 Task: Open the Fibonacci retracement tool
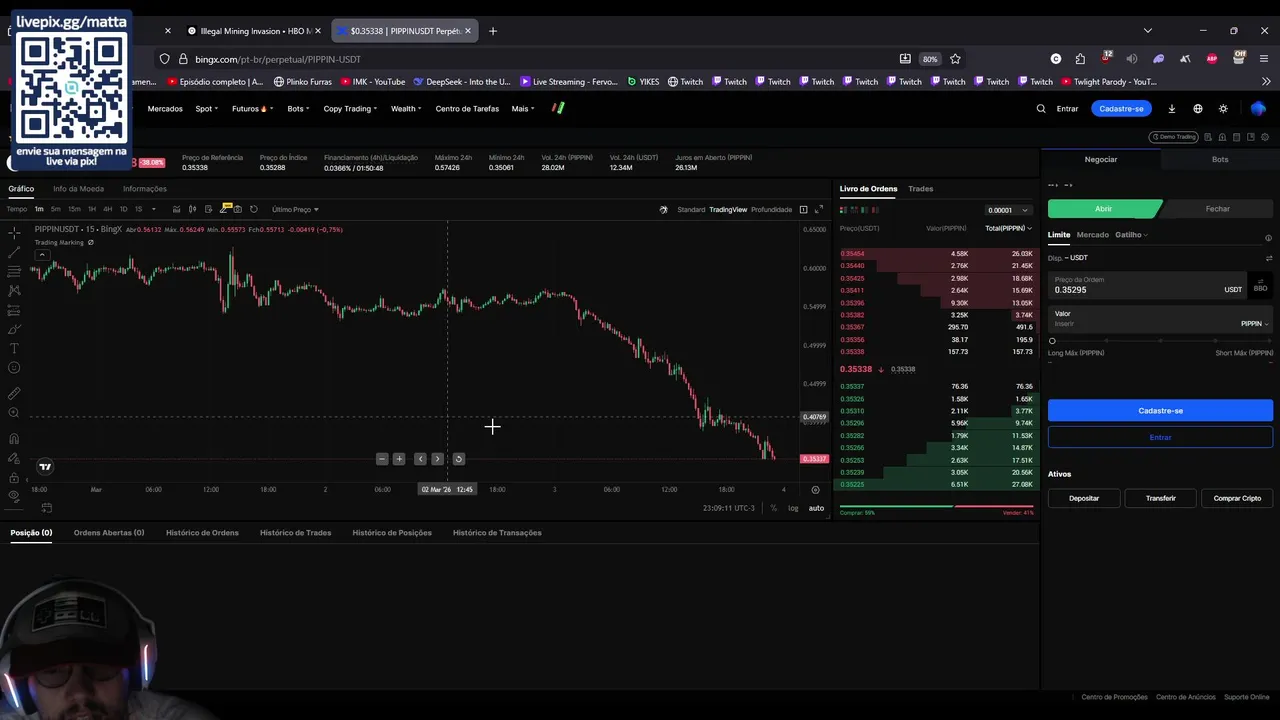(14, 271)
